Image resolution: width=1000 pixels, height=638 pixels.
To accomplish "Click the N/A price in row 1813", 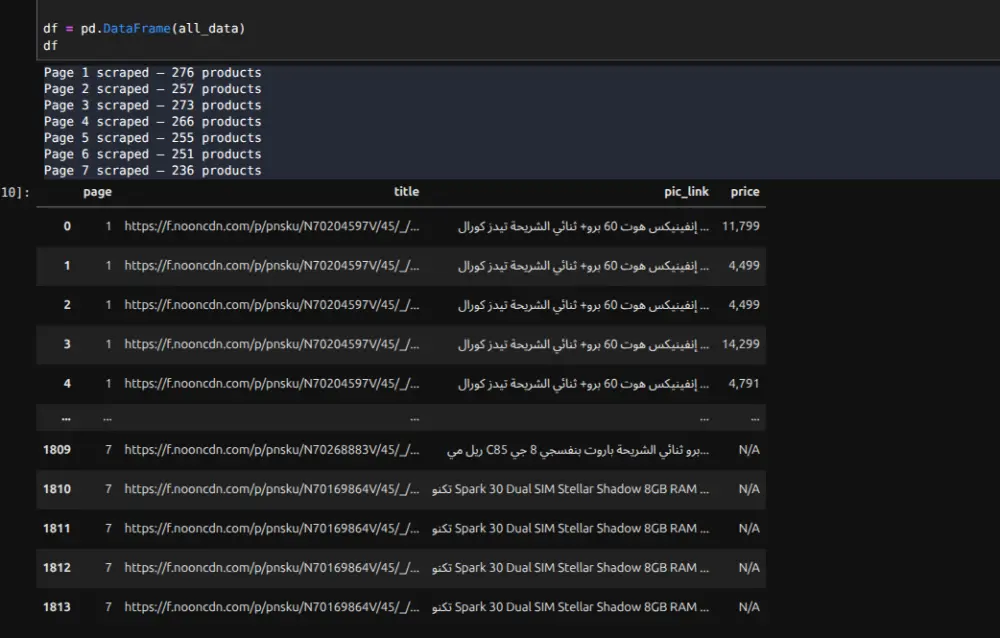I will click(749, 607).
